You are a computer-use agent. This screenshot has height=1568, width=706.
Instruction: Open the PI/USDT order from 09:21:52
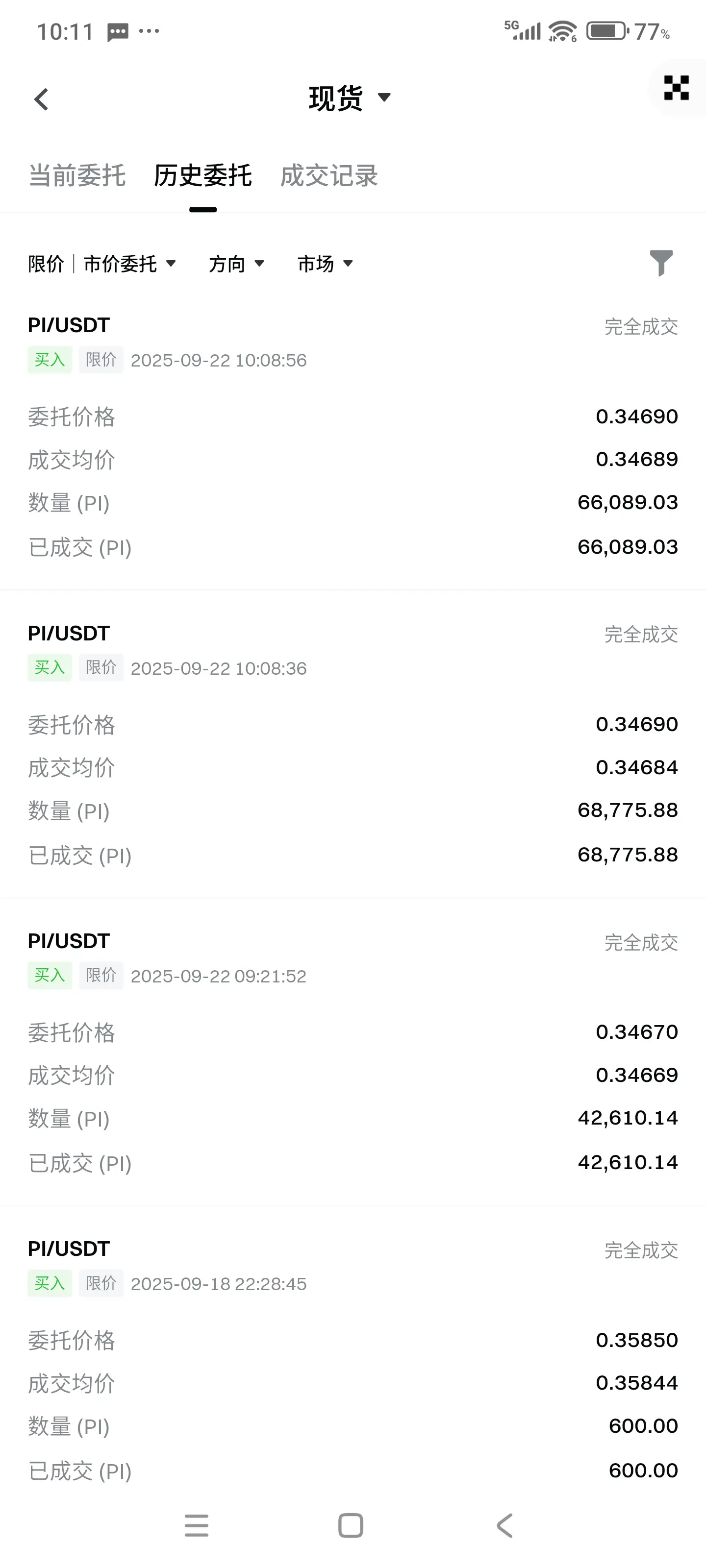pyautogui.click(x=353, y=1051)
